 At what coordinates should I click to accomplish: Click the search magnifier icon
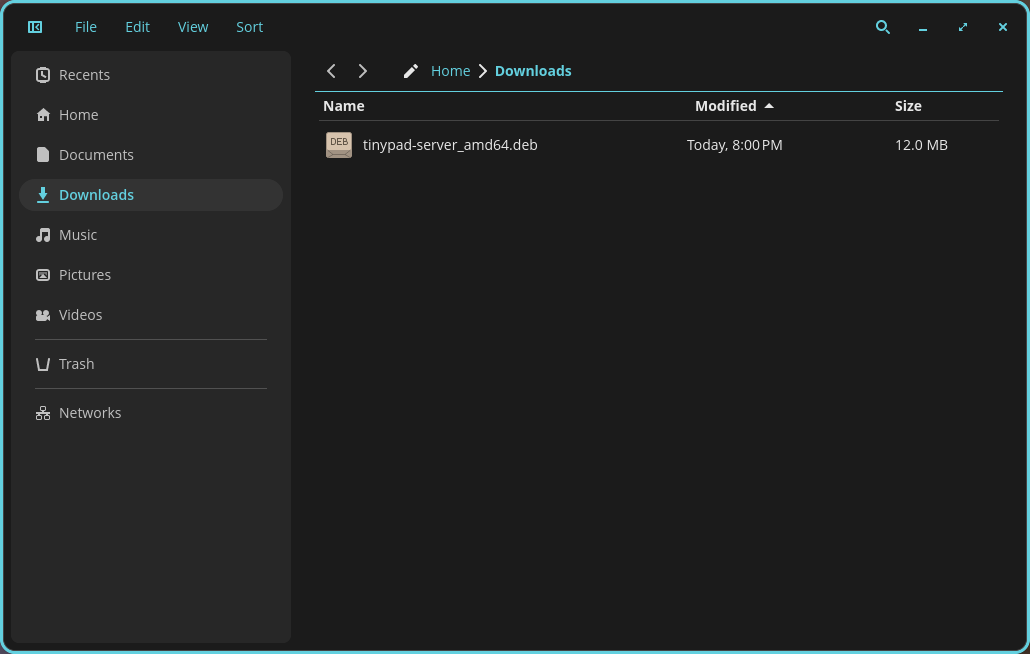pos(883,27)
